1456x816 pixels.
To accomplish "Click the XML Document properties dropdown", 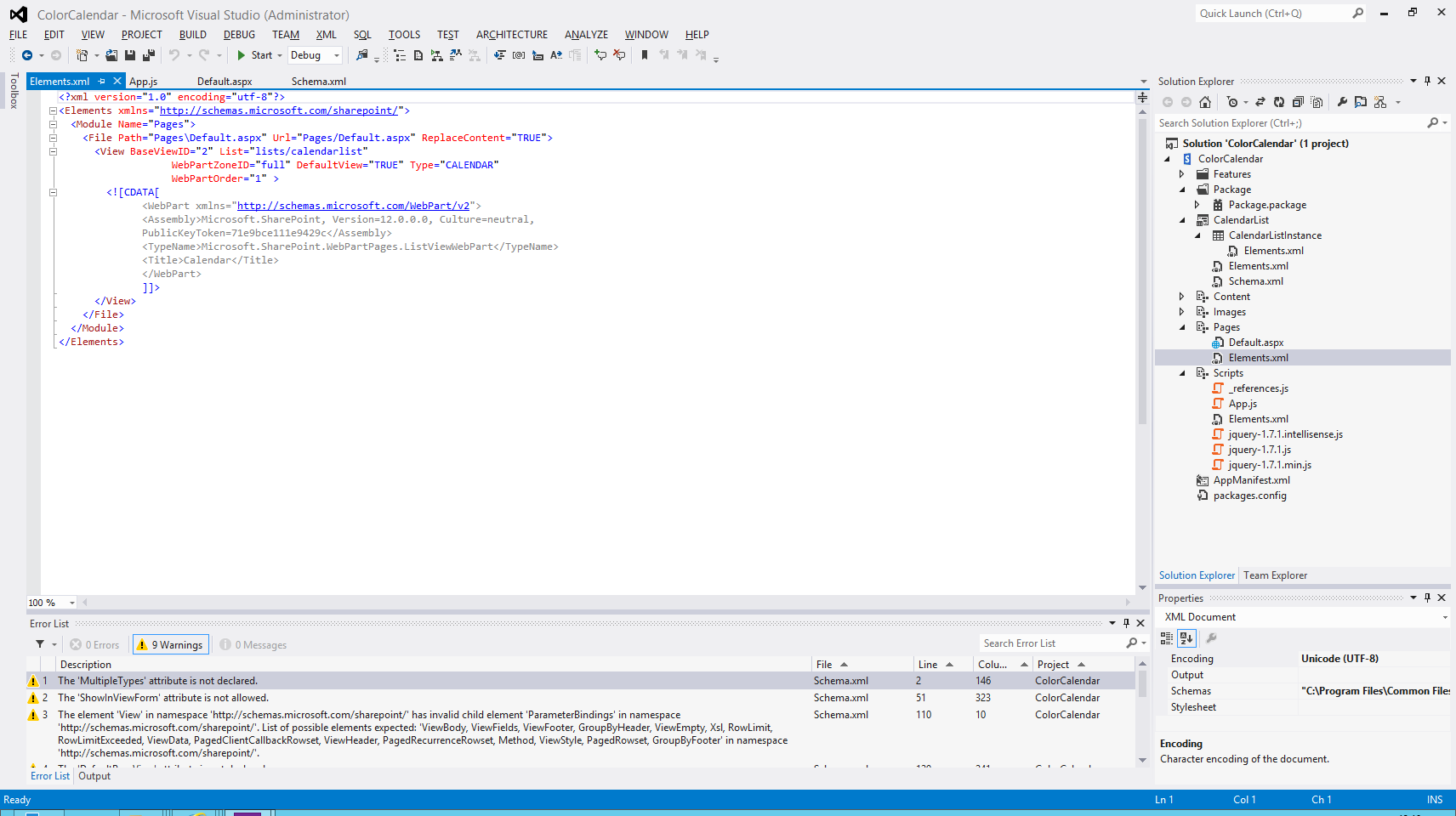I will pyautogui.click(x=1305, y=617).
